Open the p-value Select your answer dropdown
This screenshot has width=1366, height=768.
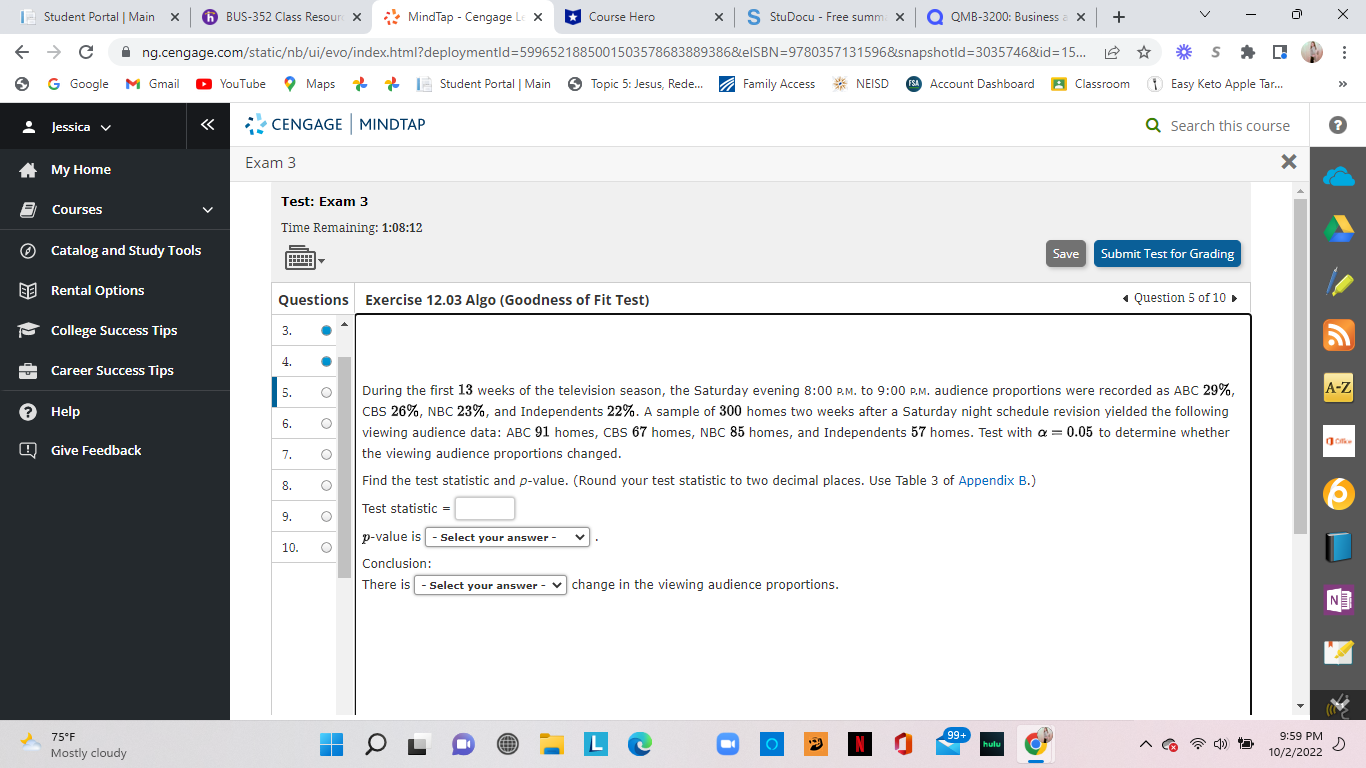pos(506,537)
